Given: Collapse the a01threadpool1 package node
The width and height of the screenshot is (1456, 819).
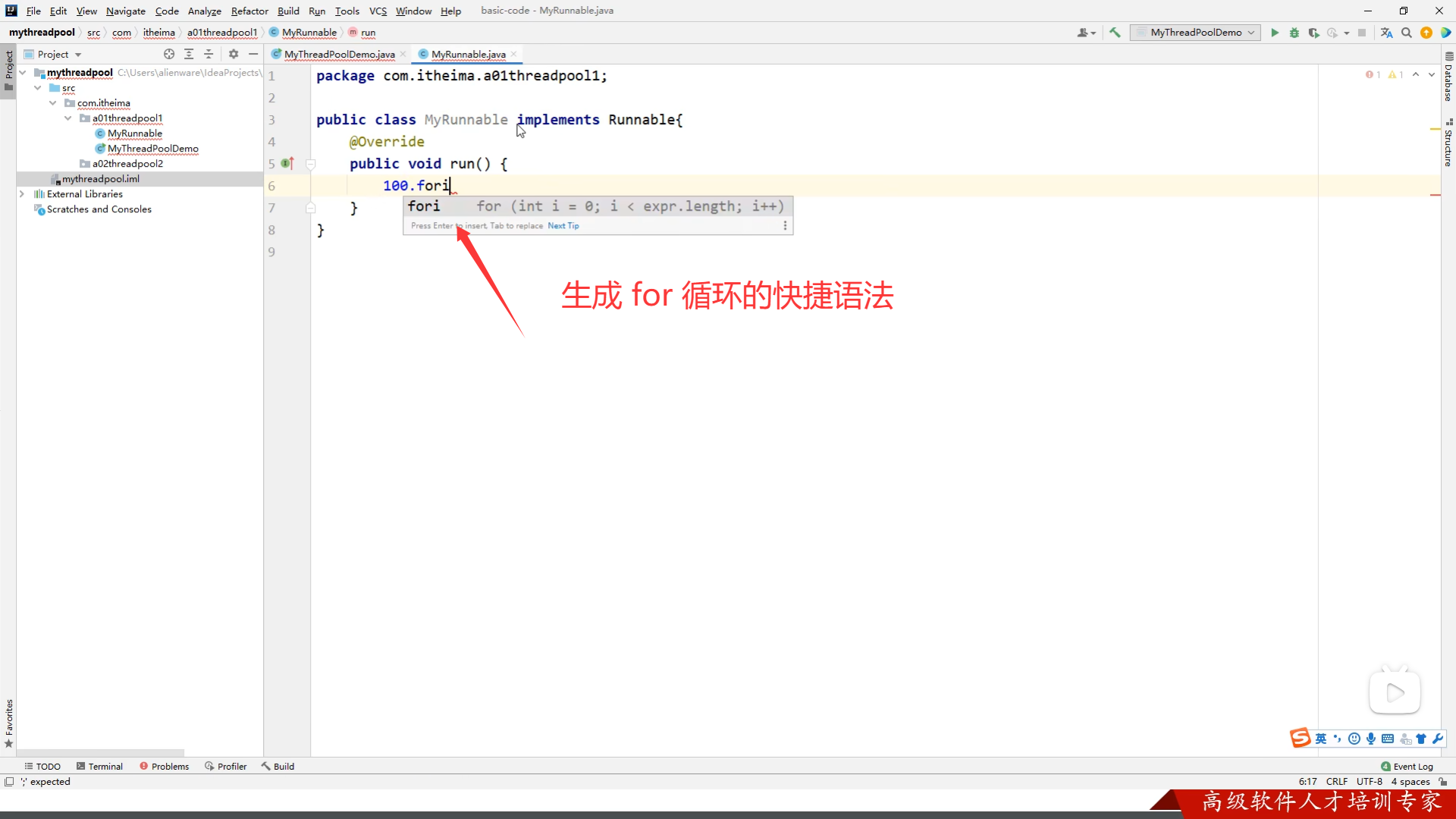Looking at the screenshot, I should click(68, 118).
